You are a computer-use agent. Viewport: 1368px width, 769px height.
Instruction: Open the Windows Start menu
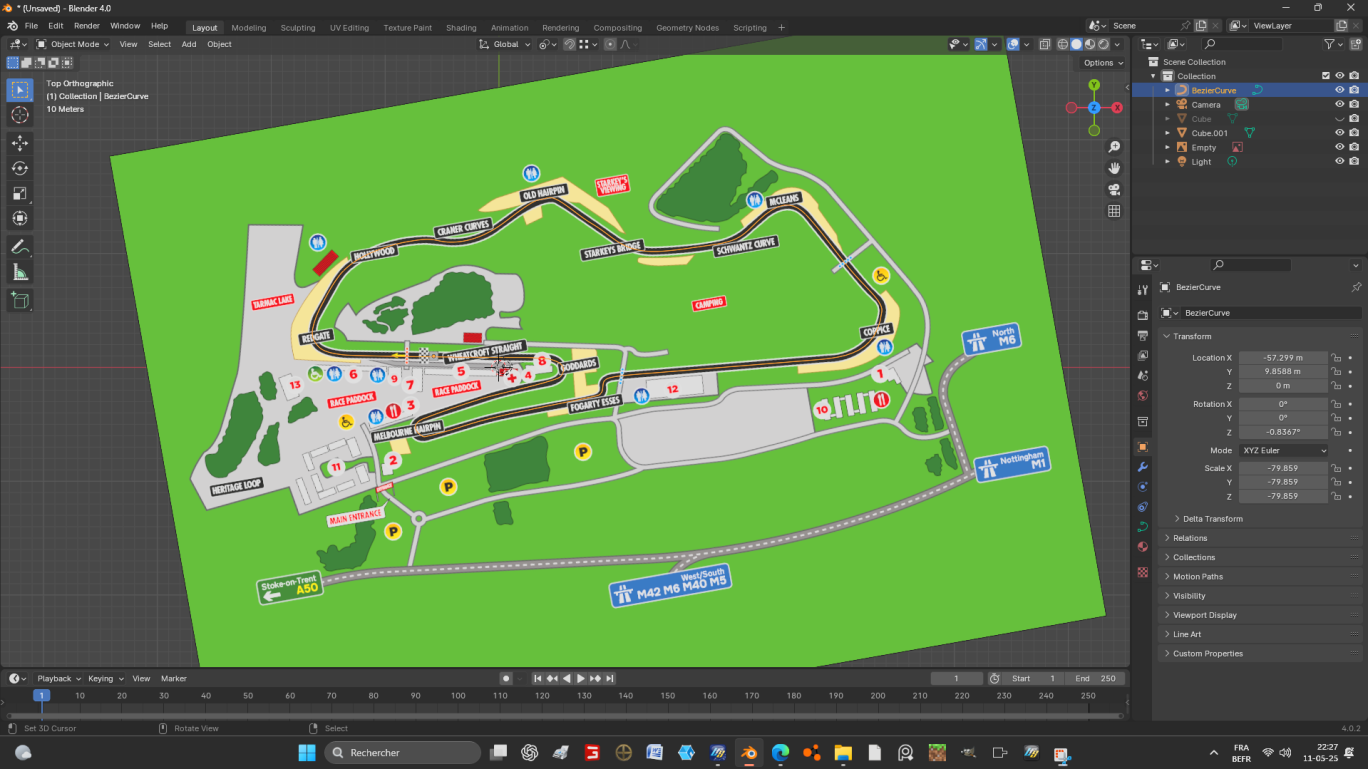(x=306, y=752)
